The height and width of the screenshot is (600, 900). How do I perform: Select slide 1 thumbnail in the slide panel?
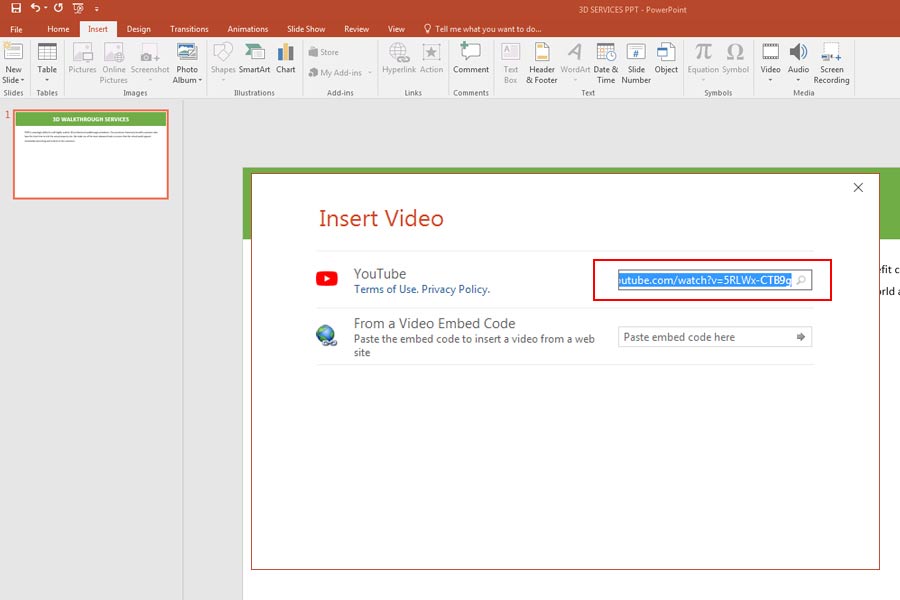[x=91, y=154]
